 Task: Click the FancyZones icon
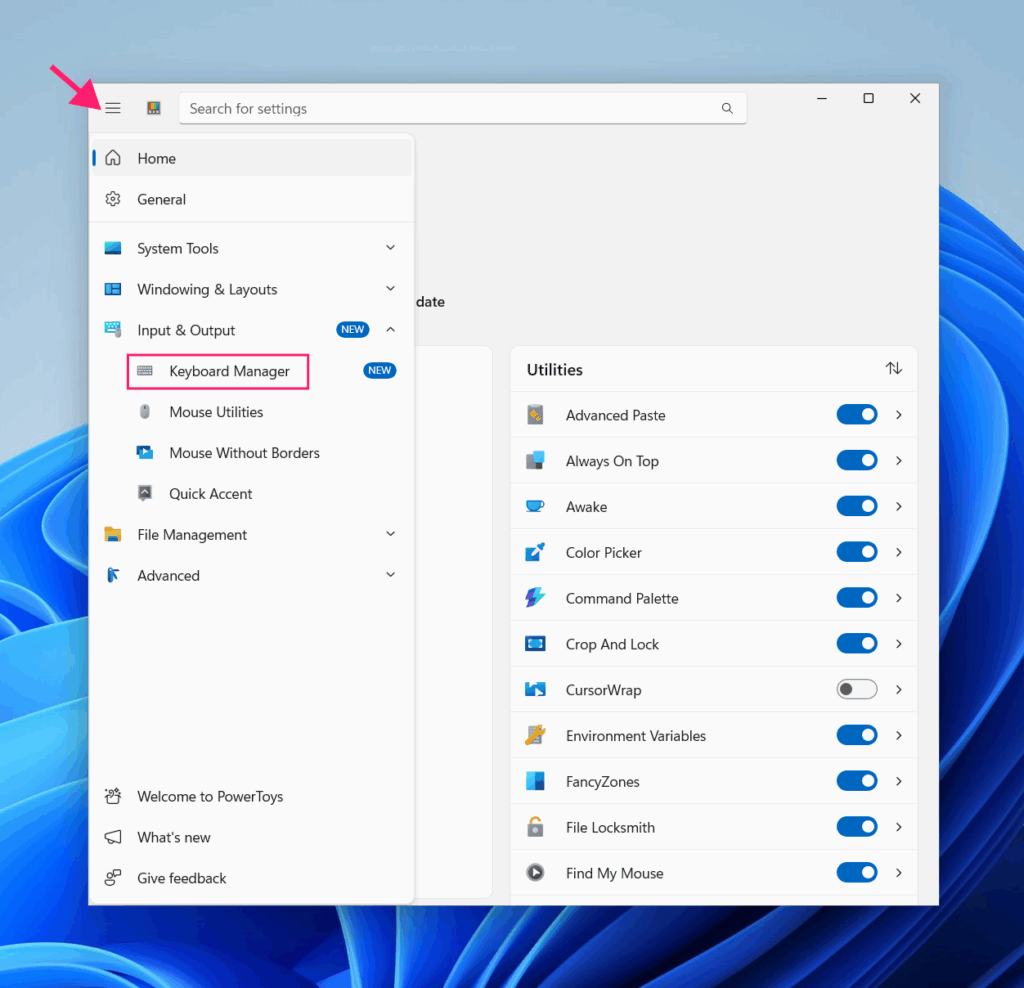(x=536, y=781)
